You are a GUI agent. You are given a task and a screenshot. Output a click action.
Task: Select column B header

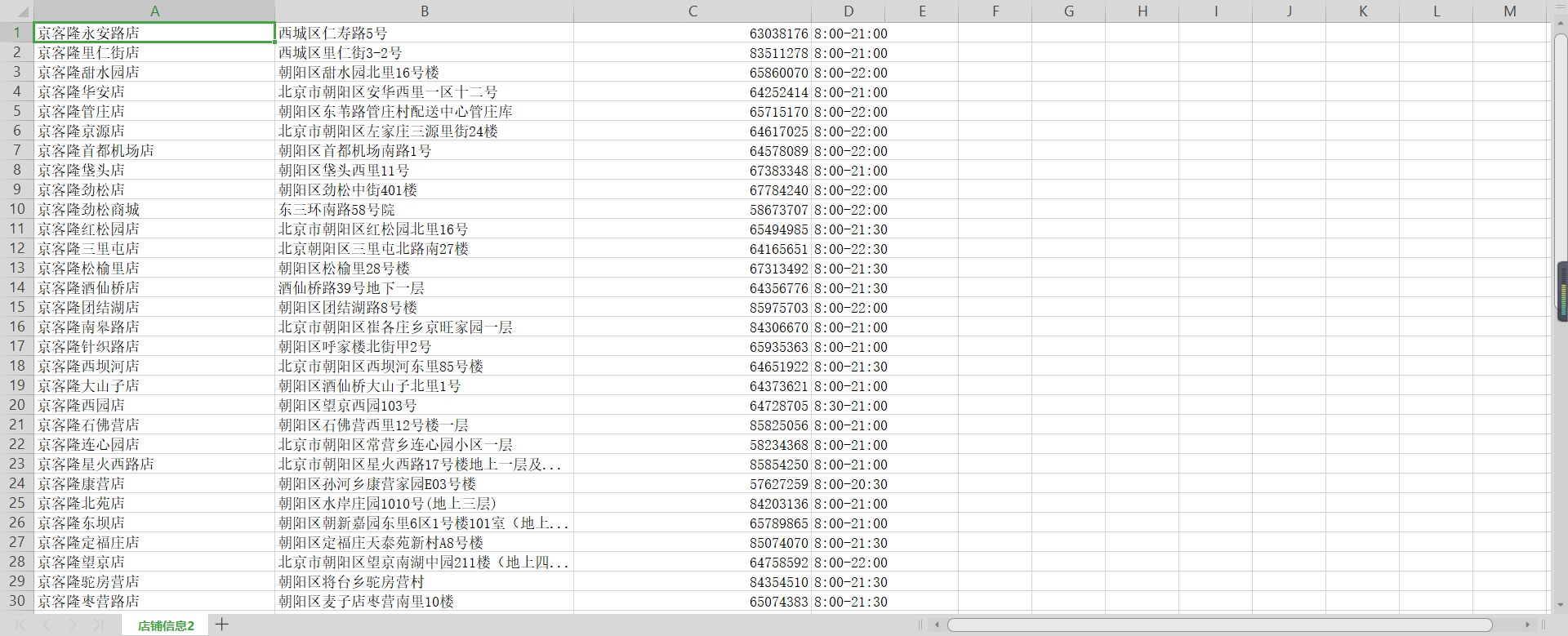(425, 11)
